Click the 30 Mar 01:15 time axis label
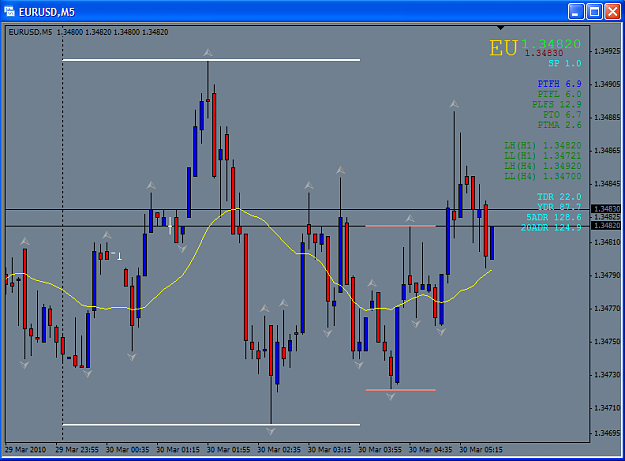This screenshot has height=461, width=625. pyautogui.click(x=178, y=450)
